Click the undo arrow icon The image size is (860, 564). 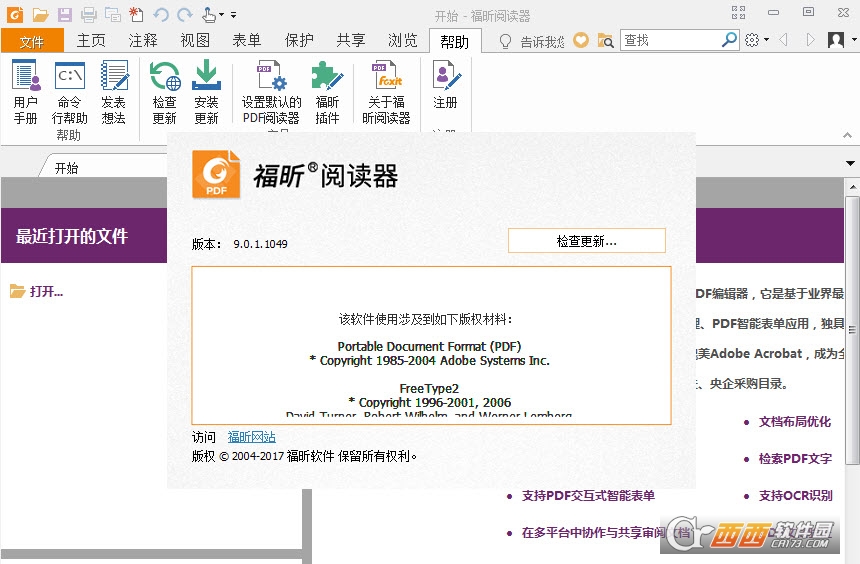[161, 15]
